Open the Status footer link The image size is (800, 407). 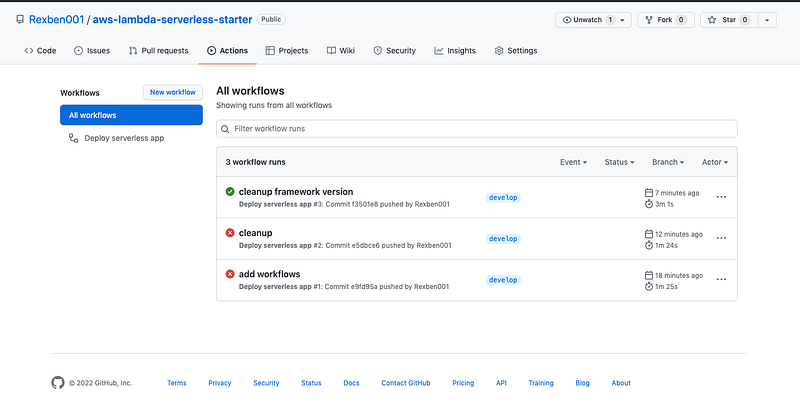[x=311, y=383]
